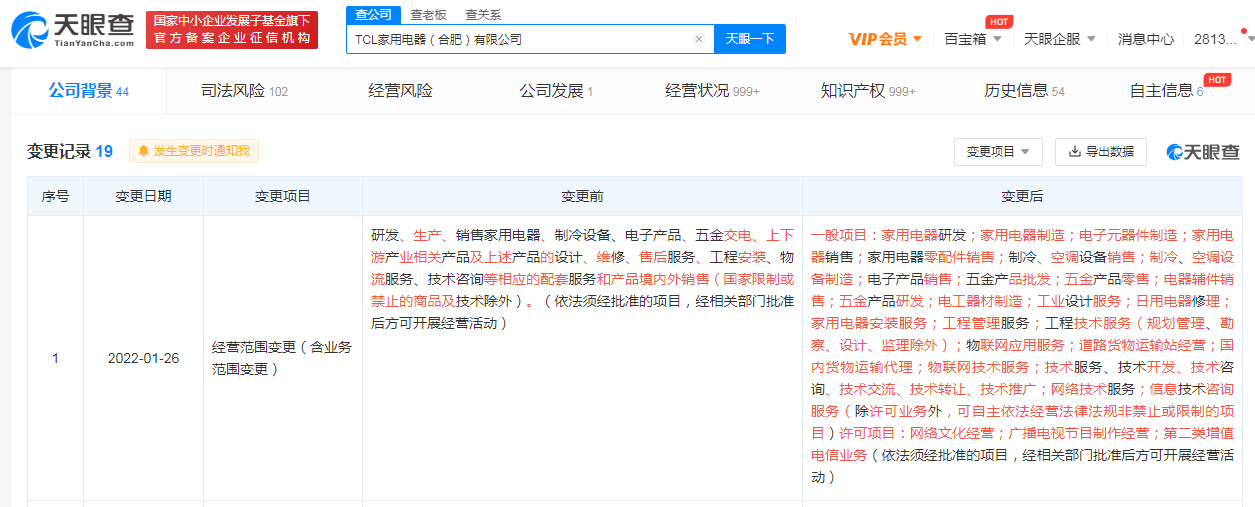The image size is (1255, 507).
Task: Open the 知识产权 tab
Action: click(868, 91)
